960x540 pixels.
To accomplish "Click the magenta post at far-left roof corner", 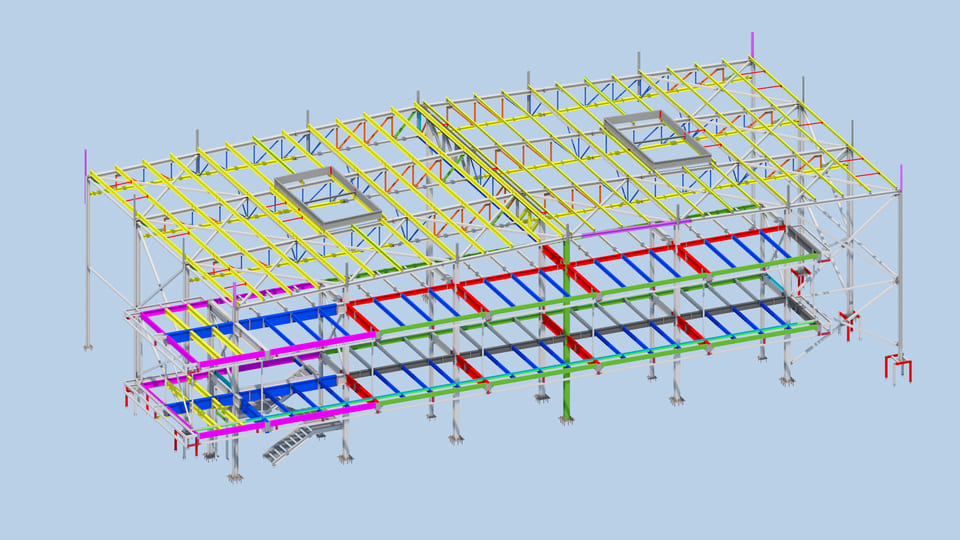I will tap(86, 176).
